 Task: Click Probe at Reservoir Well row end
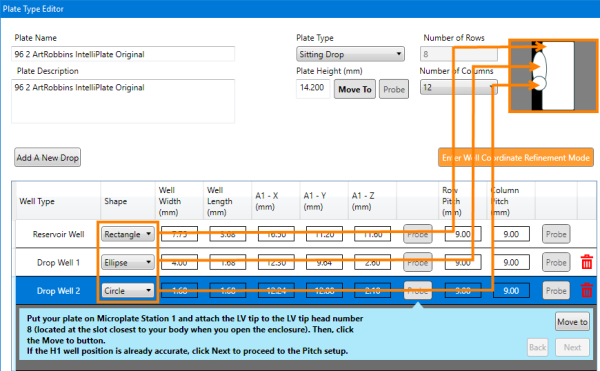[556, 234]
